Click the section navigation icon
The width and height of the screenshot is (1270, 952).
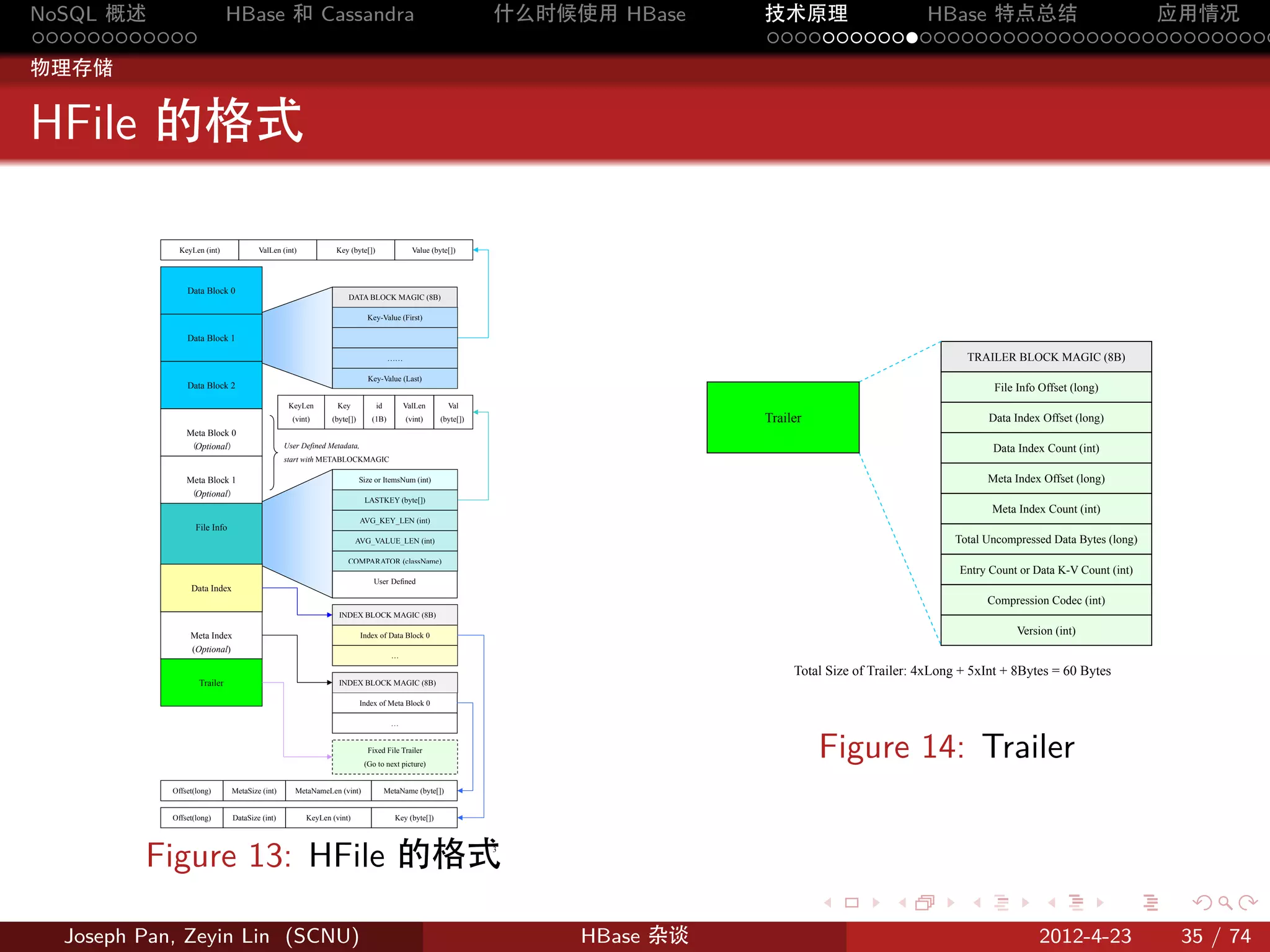point(1077,902)
